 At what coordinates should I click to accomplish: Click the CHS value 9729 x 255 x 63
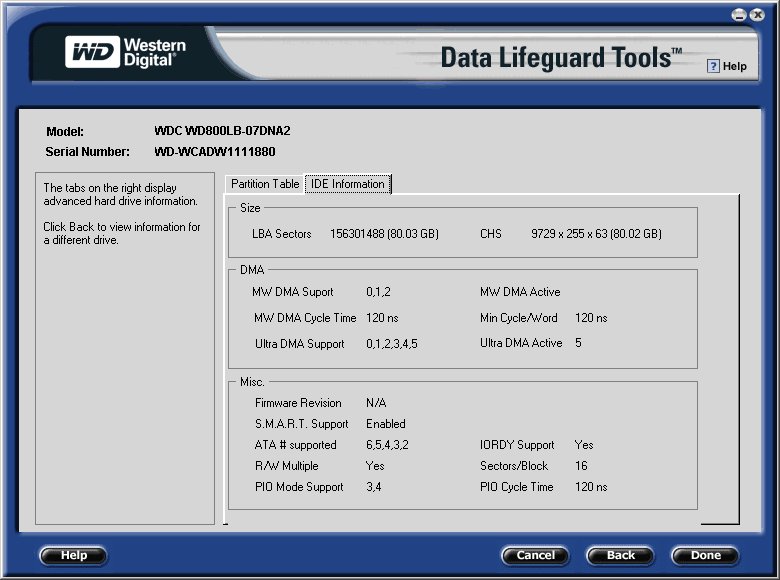[x=596, y=234]
